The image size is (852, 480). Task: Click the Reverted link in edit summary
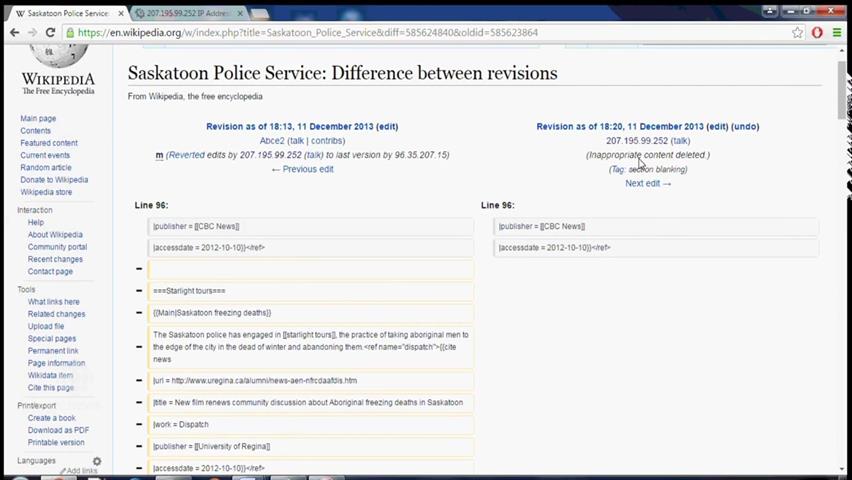point(186,155)
